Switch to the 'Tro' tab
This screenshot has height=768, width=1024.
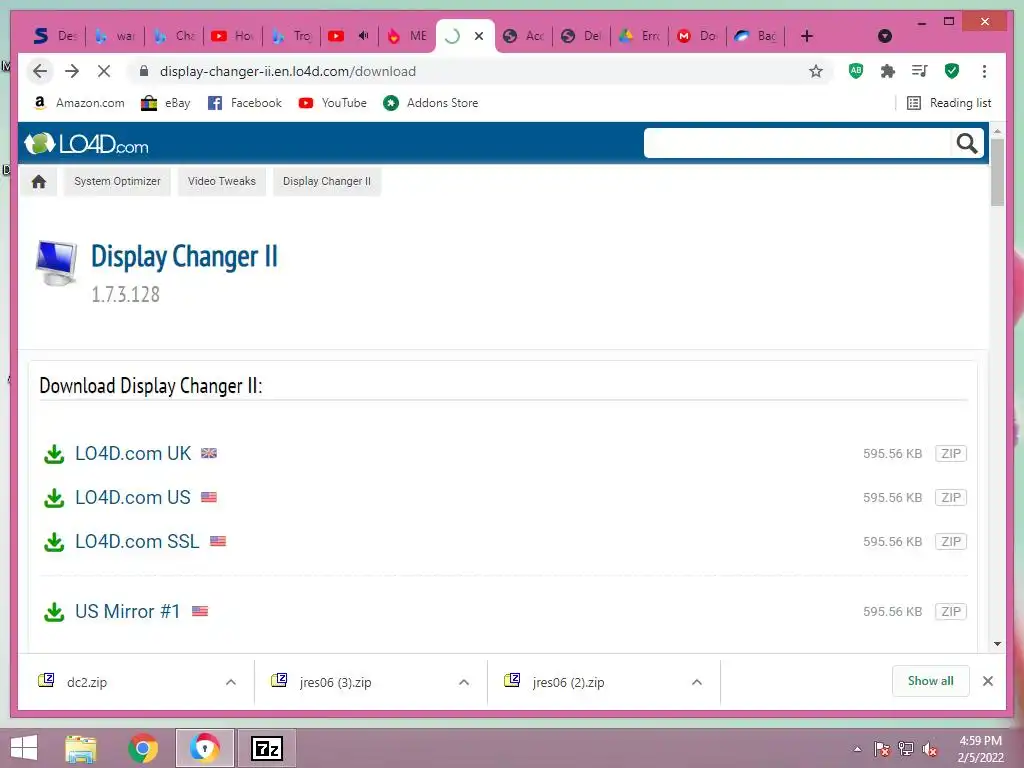click(292, 36)
